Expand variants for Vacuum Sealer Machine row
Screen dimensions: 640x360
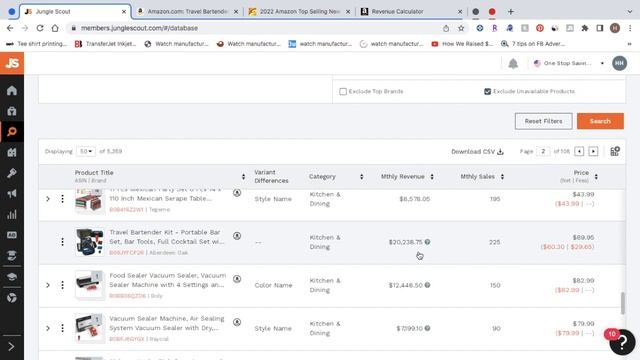48,328
